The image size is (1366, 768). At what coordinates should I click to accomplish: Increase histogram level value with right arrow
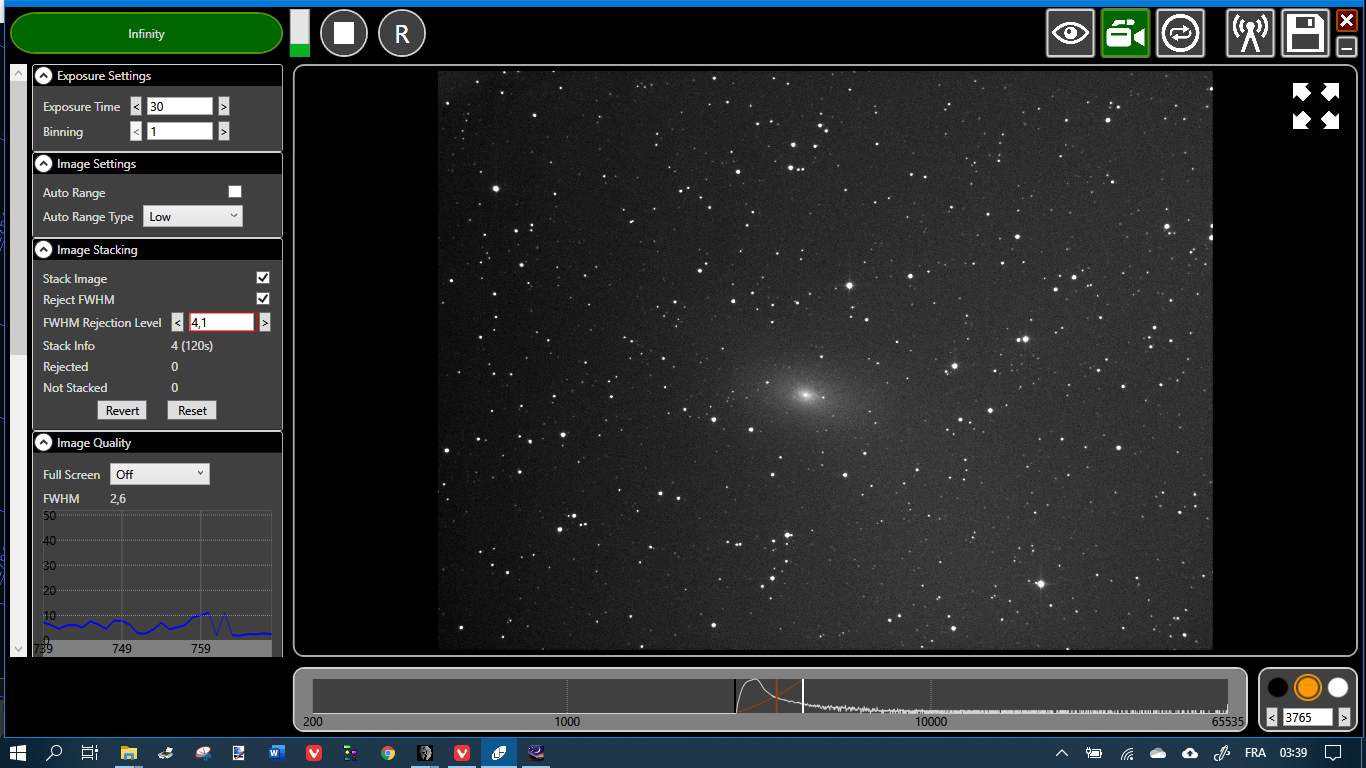pos(1345,717)
